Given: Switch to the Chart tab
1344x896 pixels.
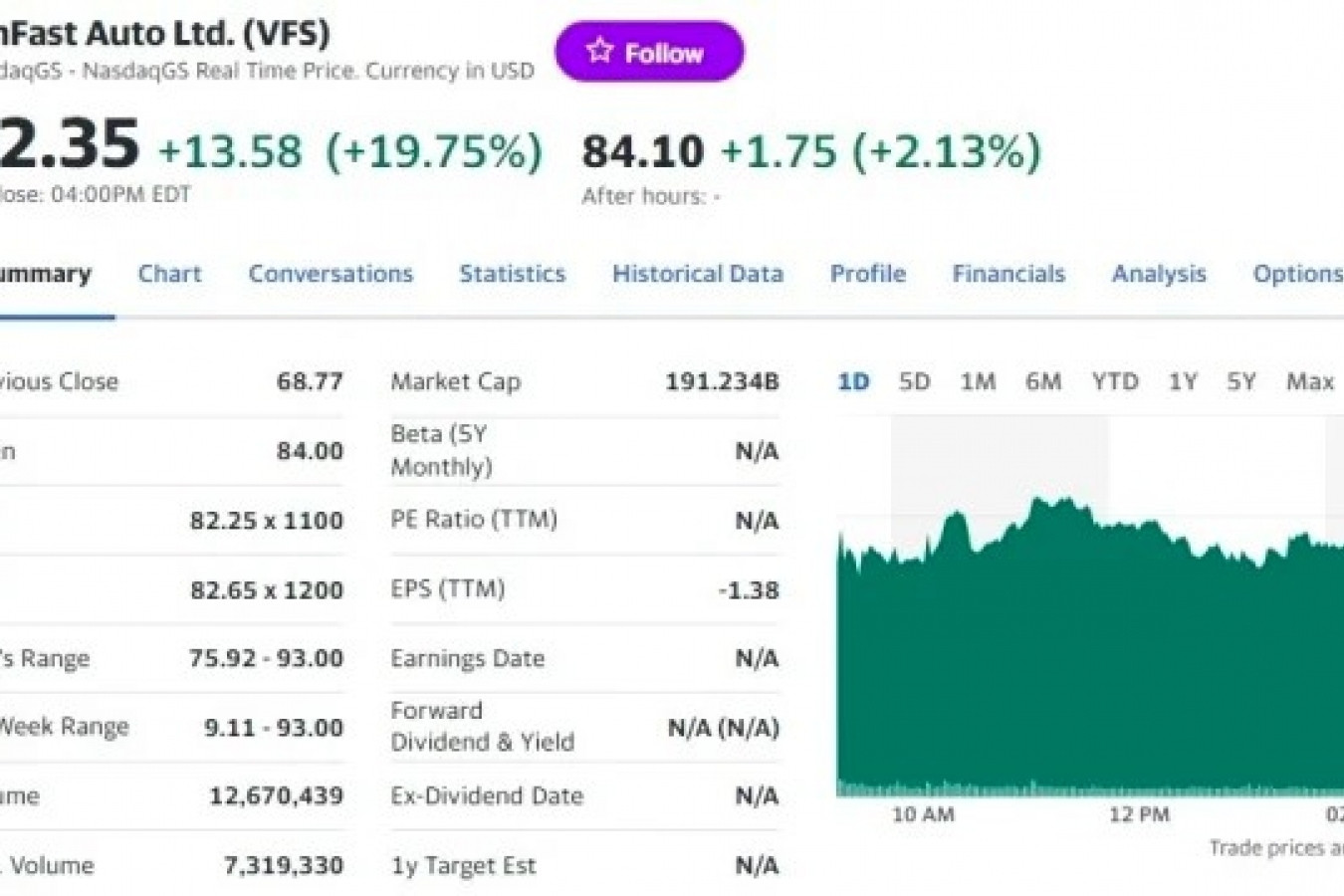Looking at the screenshot, I should 168,274.
